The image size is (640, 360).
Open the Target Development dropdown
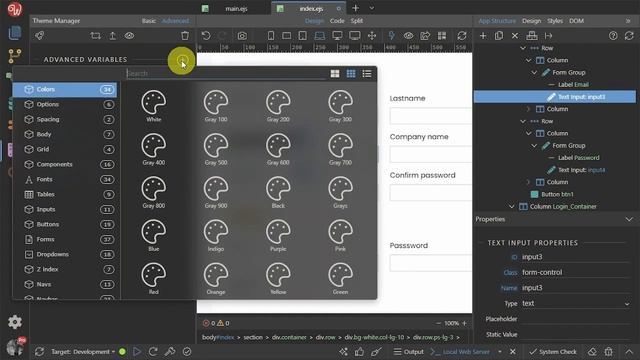point(83,352)
